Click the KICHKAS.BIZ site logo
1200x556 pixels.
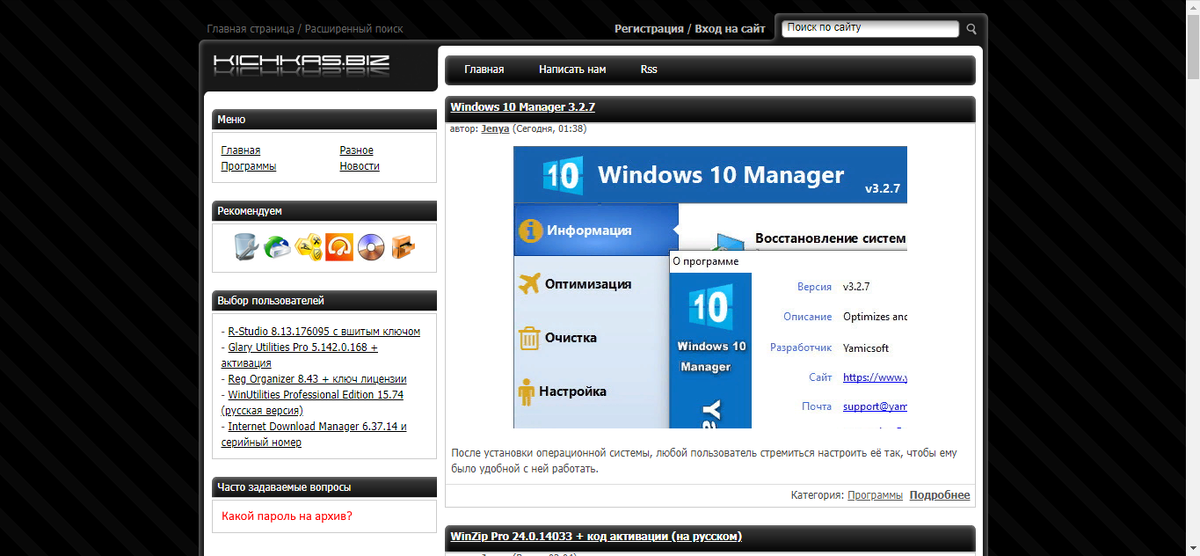tap(302, 67)
